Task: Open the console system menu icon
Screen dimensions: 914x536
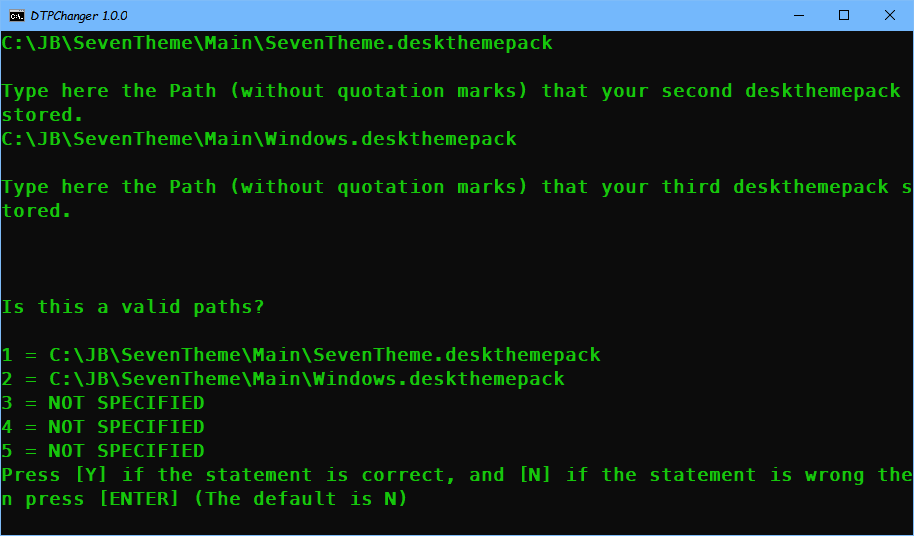Action: [16, 15]
